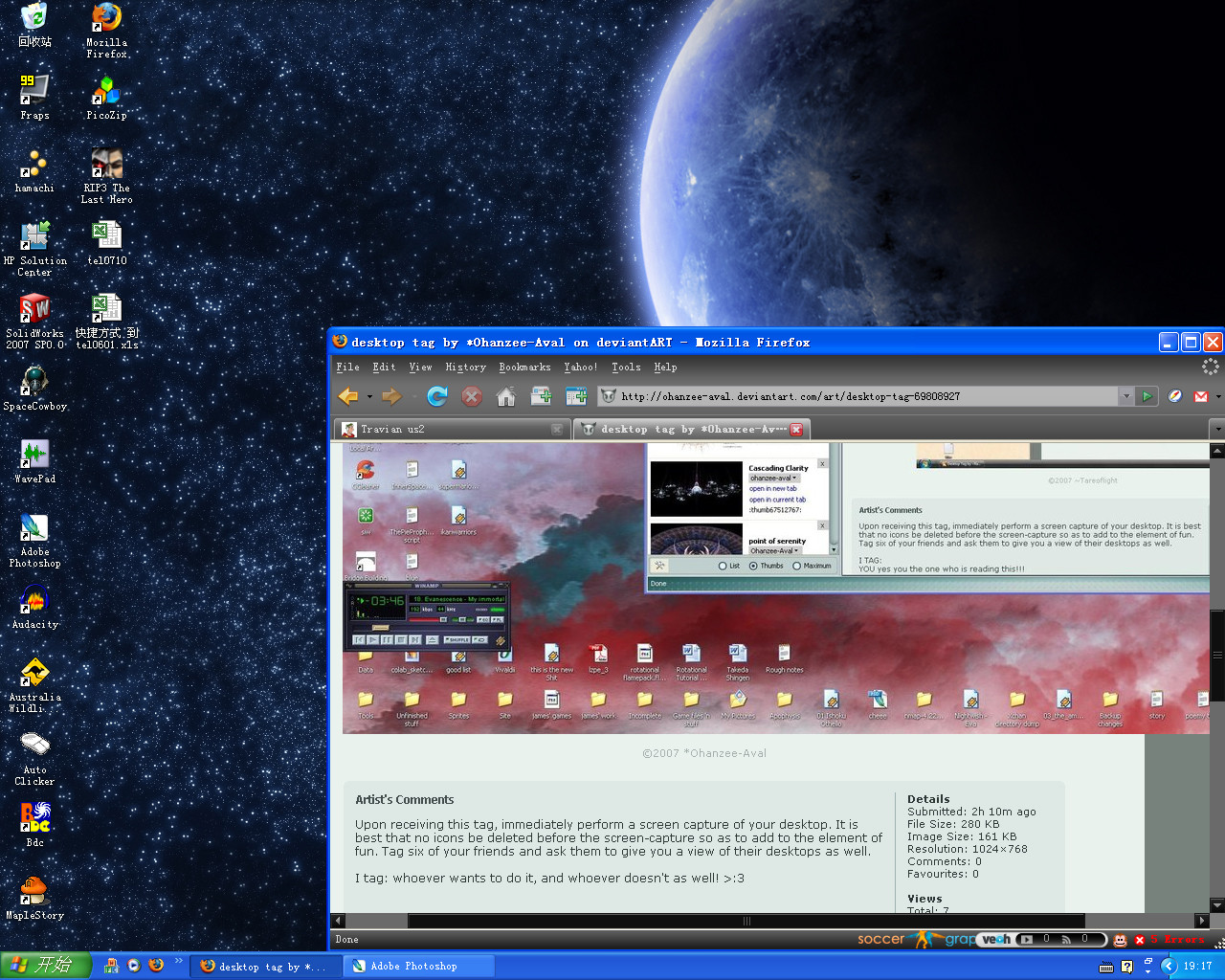Go to Firefox home page icon
Image resolution: width=1225 pixels, height=980 pixels.
[x=506, y=396]
